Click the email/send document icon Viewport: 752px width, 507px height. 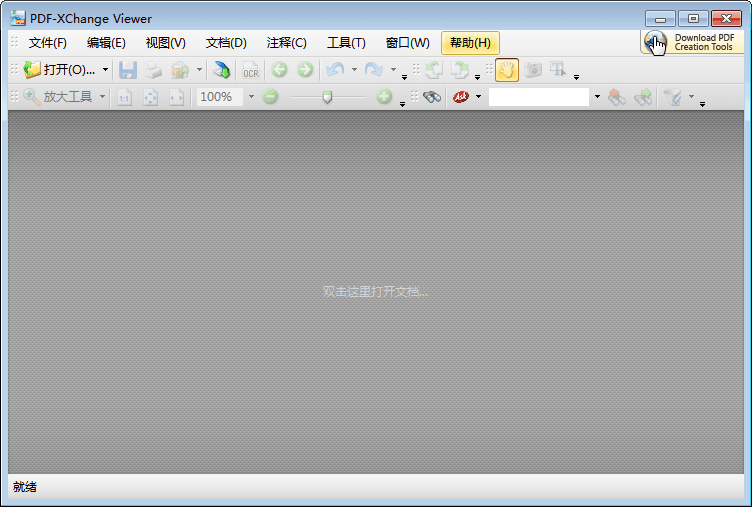(x=180, y=70)
